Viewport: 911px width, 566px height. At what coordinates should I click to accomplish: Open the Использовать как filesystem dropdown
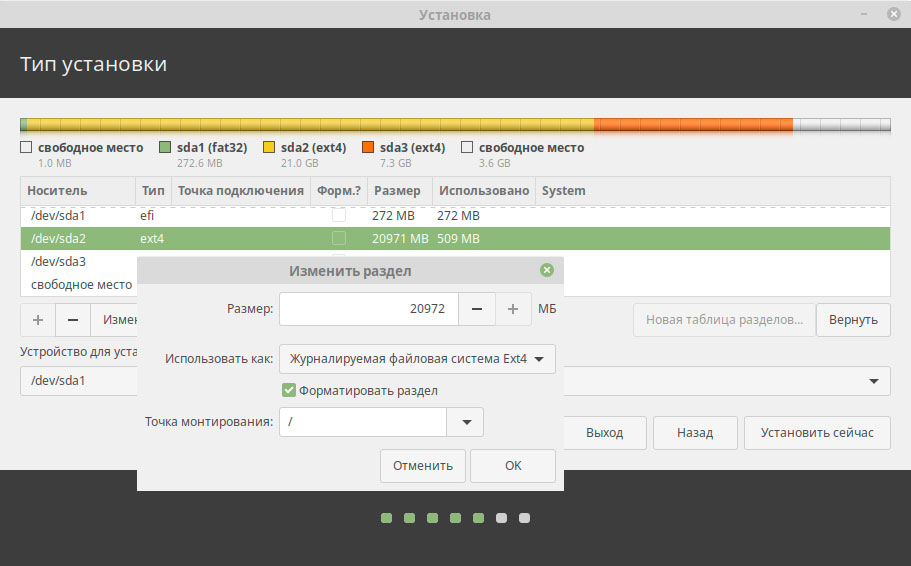(x=417, y=359)
